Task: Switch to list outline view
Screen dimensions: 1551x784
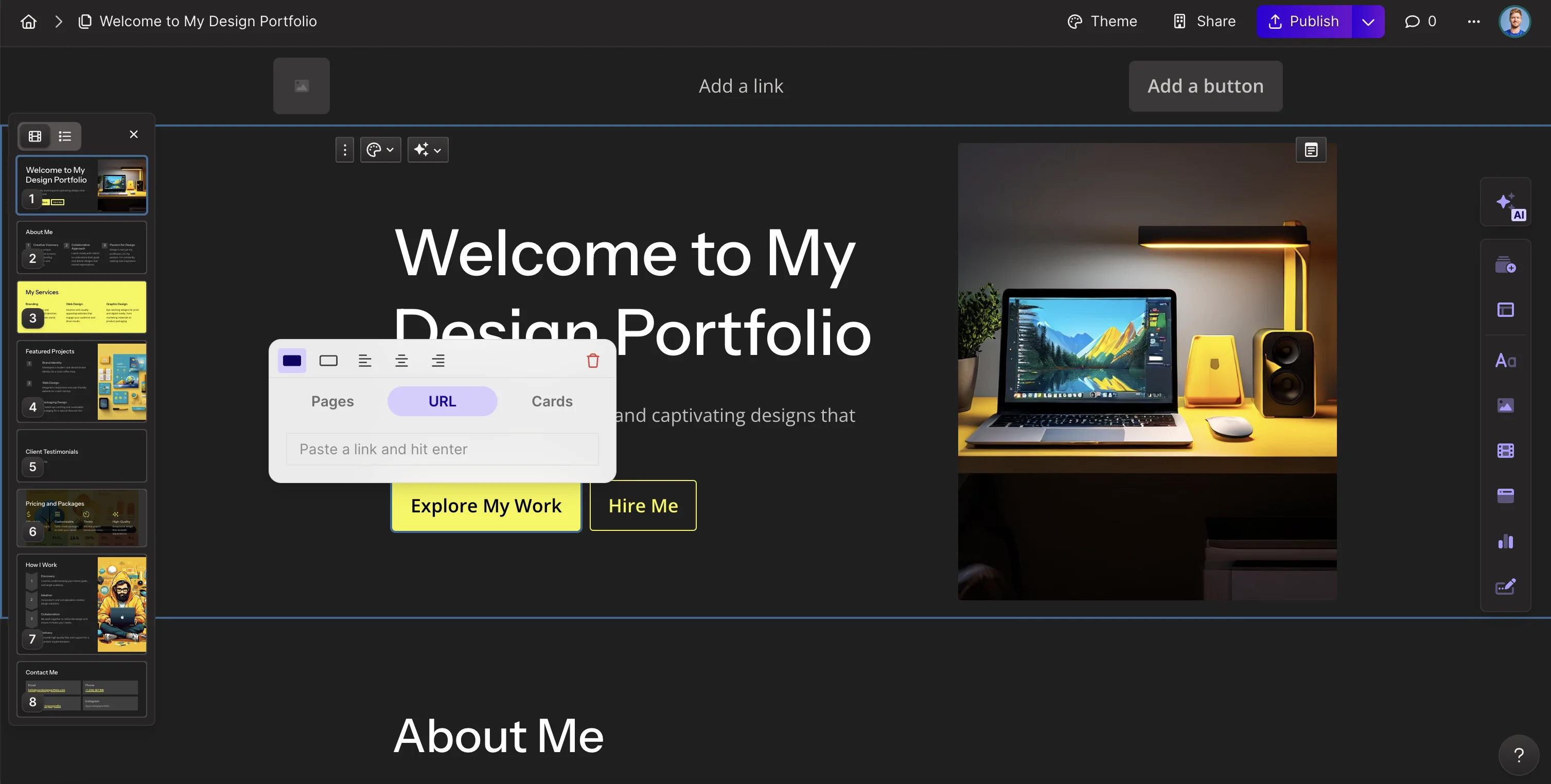Action: (64, 136)
